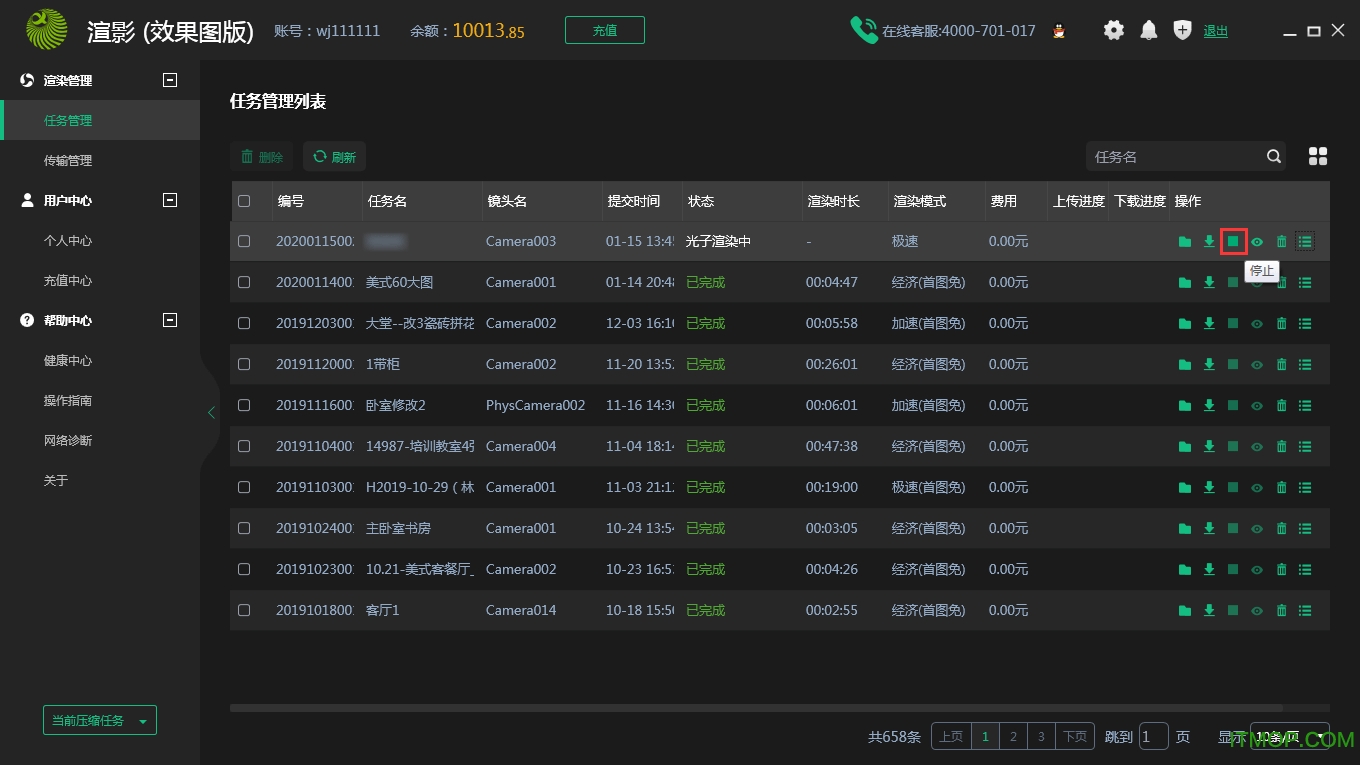
Task: Download output of 主卧室书房 task
Action: (x=1209, y=528)
